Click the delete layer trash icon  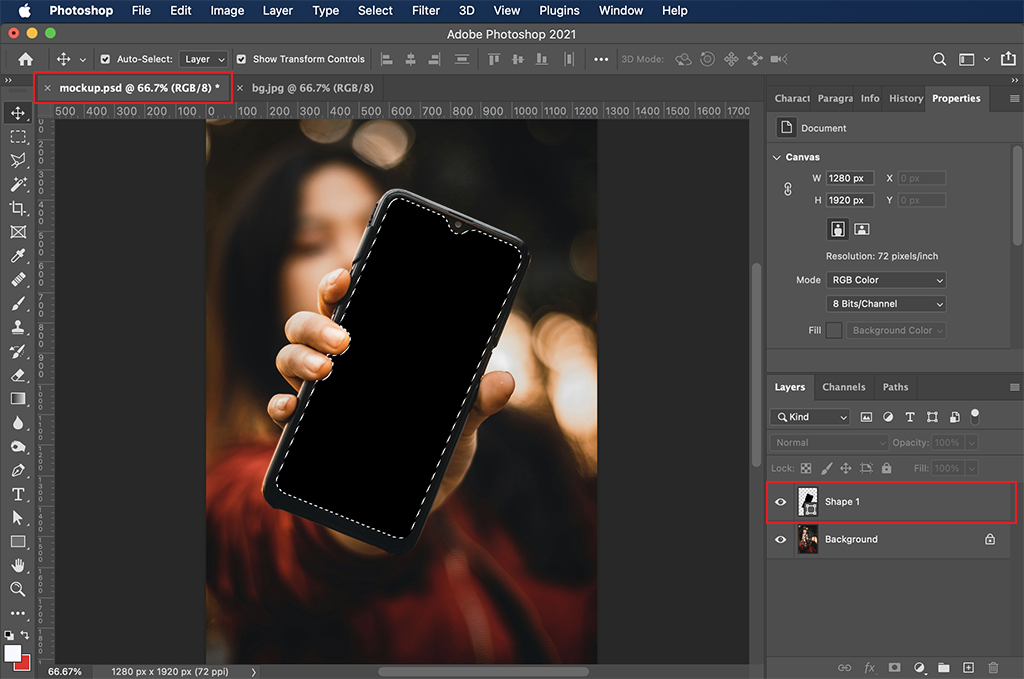pyautogui.click(x=993, y=667)
